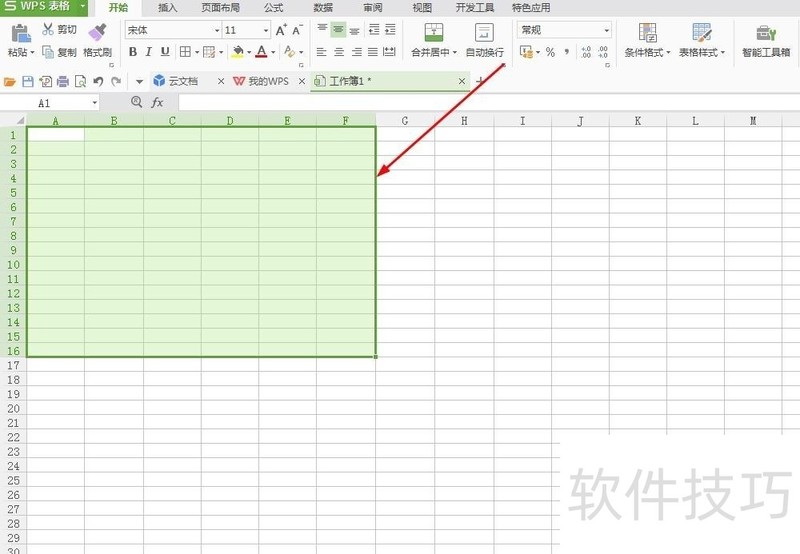Open Smart Toolbox (智能工具箱)
Viewport: 800px width, 554px height.
766,40
